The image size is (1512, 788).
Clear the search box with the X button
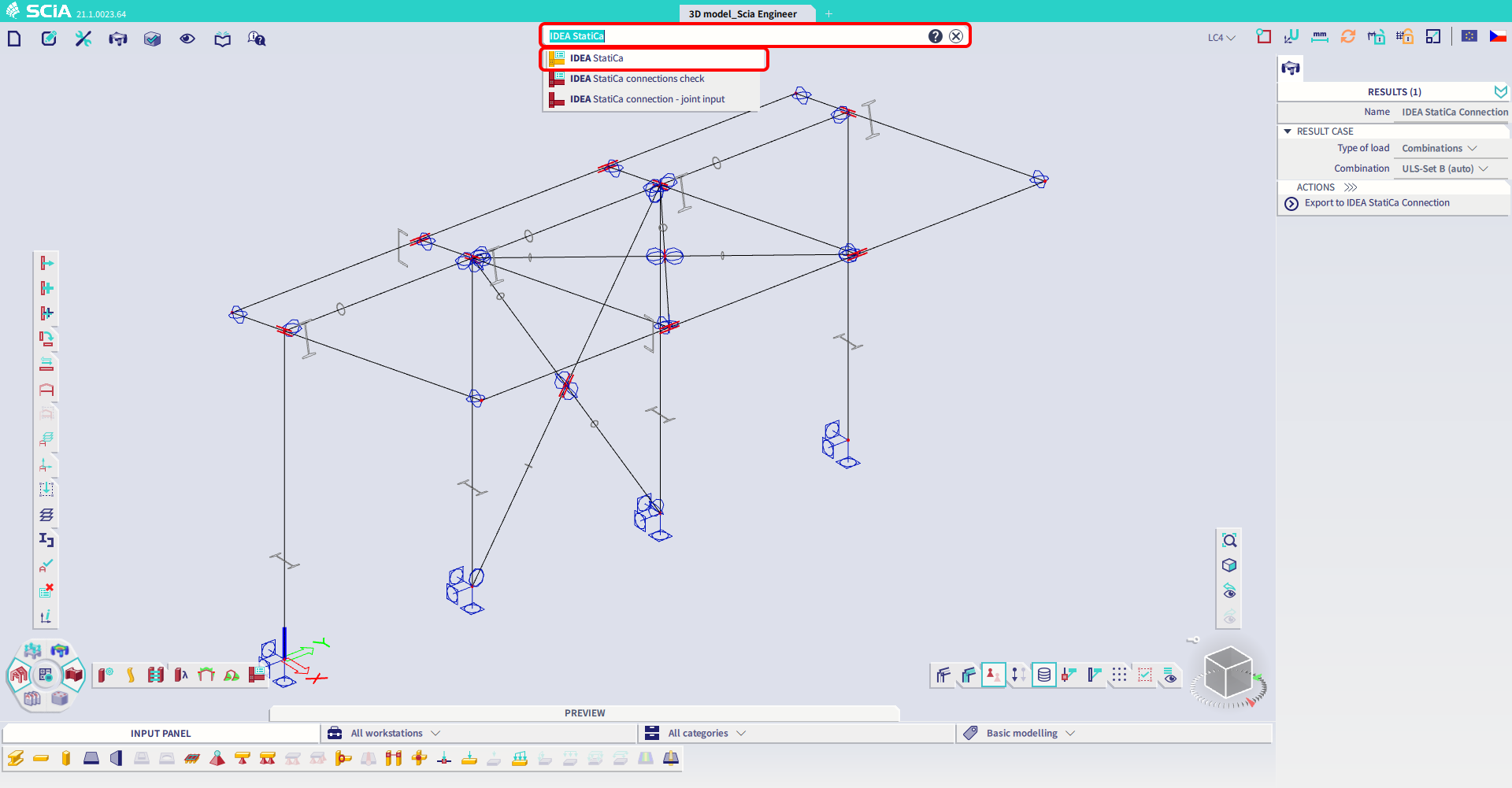click(956, 36)
